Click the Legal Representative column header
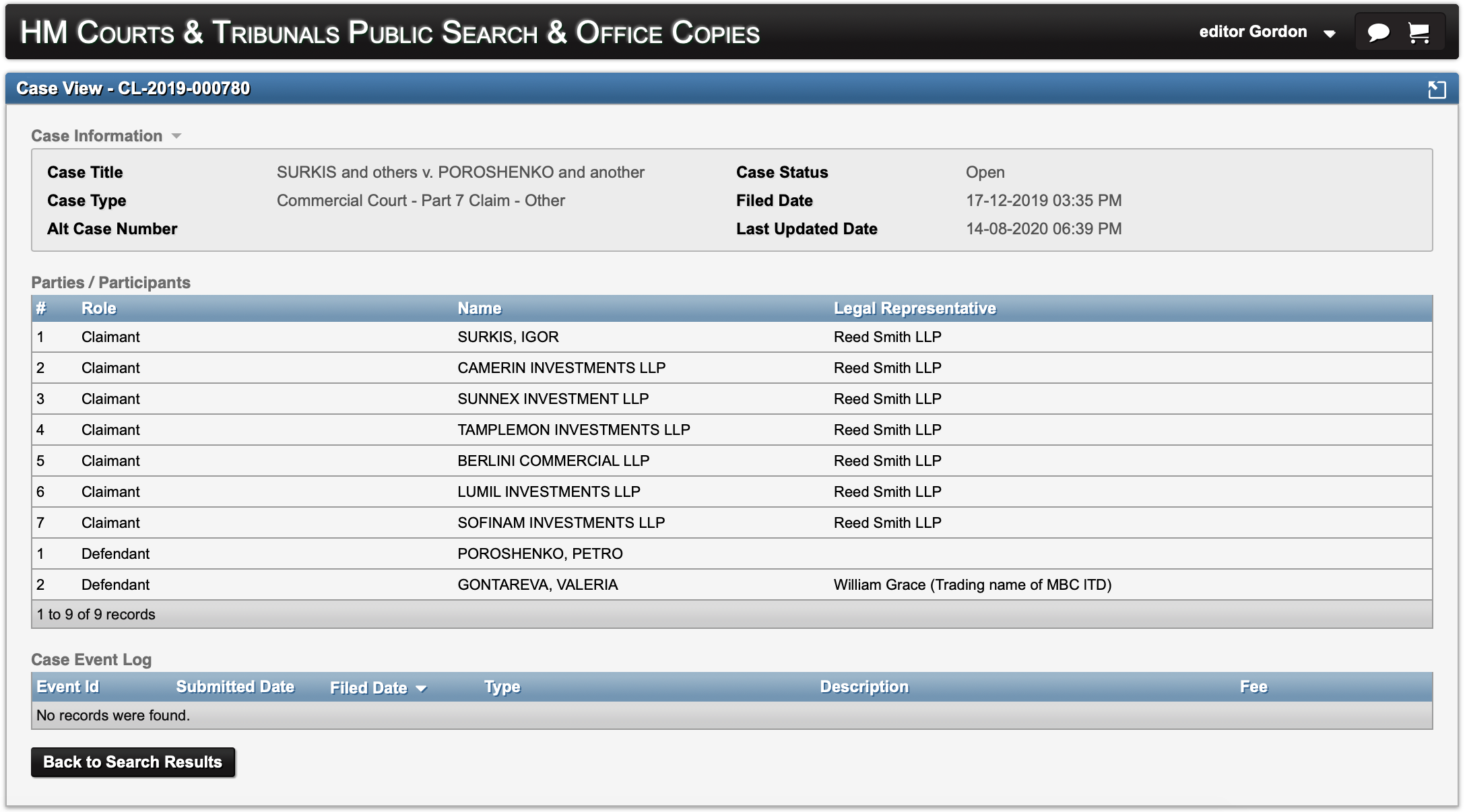 click(915, 308)
